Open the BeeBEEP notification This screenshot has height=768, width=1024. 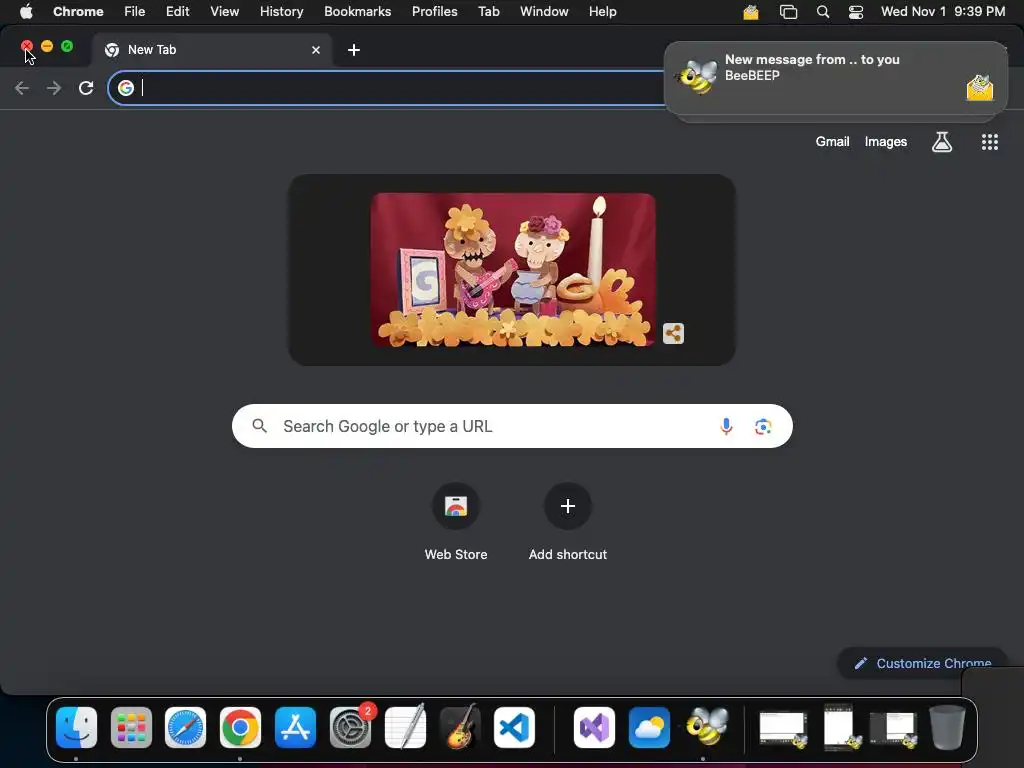(x=836, y=78)
